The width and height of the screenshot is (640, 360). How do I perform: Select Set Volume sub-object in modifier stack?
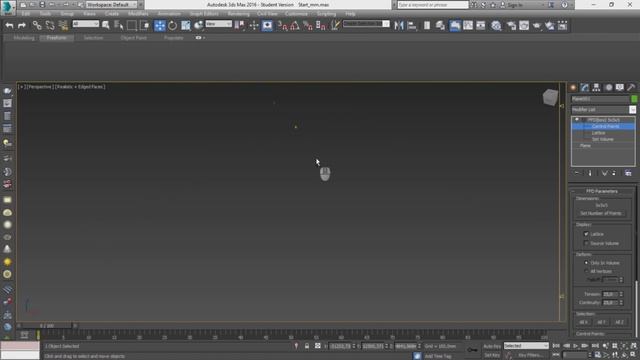click(602, 139)
